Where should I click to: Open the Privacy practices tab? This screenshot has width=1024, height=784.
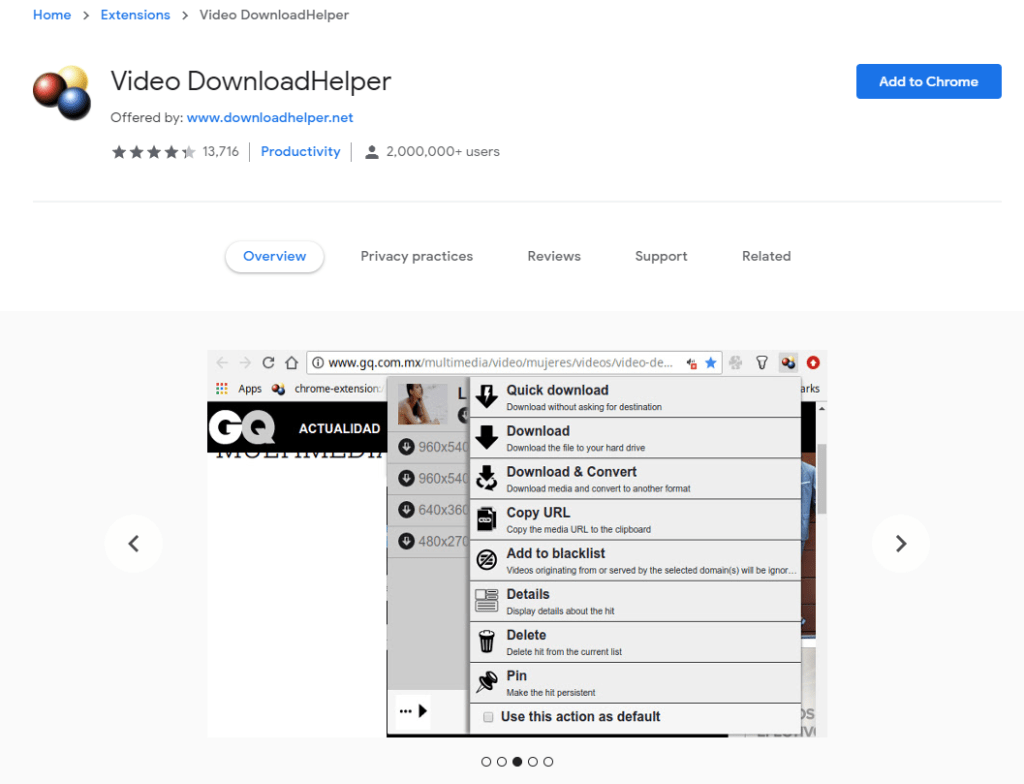416,256
